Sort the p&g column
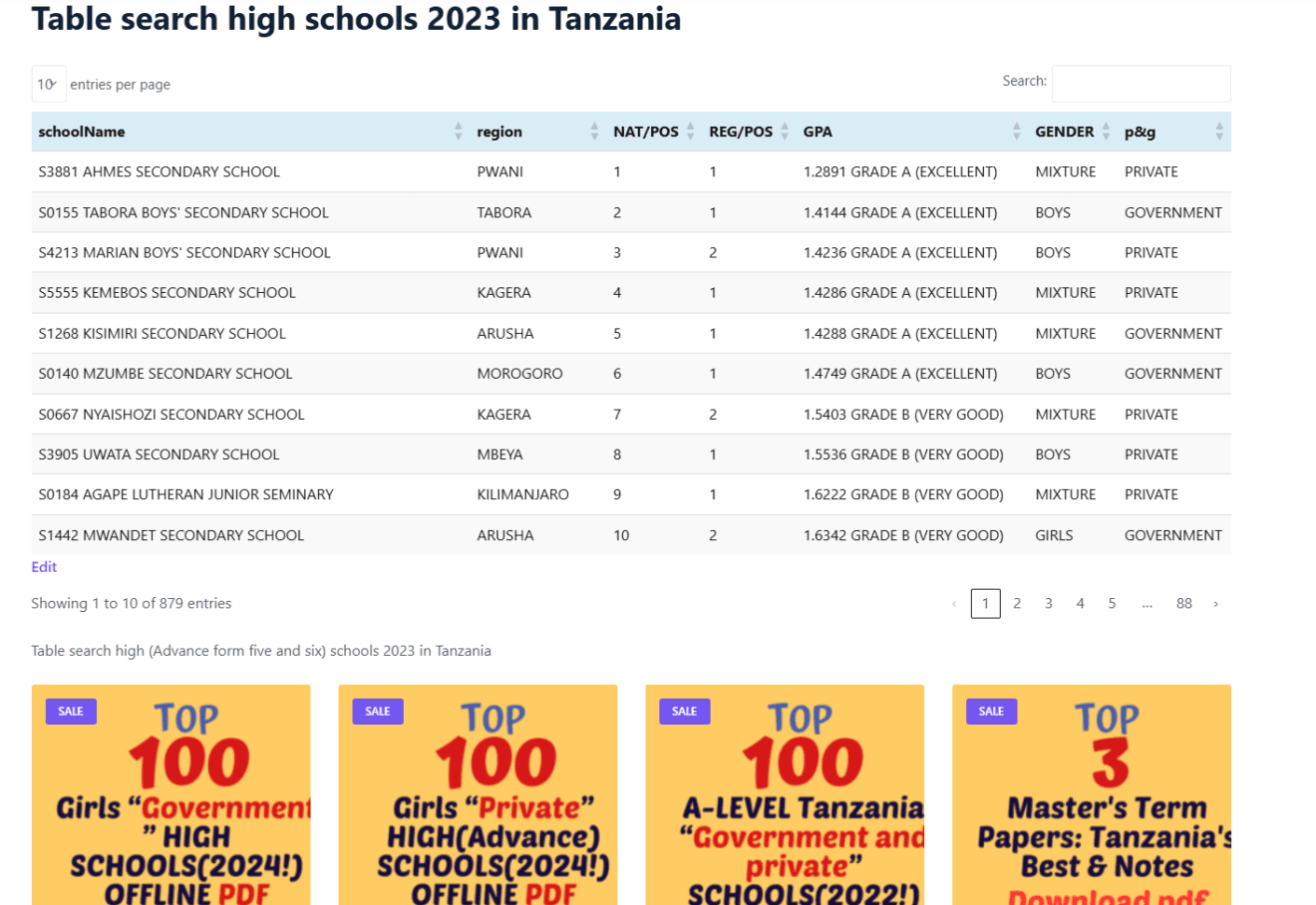The image size is (1316, 905). pyautogui.click(x=1218, y=131)
